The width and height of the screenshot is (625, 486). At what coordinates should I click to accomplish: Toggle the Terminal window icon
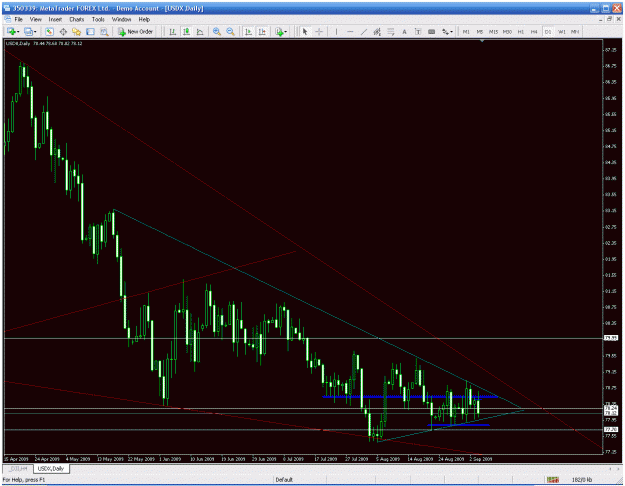coord(90,32)
